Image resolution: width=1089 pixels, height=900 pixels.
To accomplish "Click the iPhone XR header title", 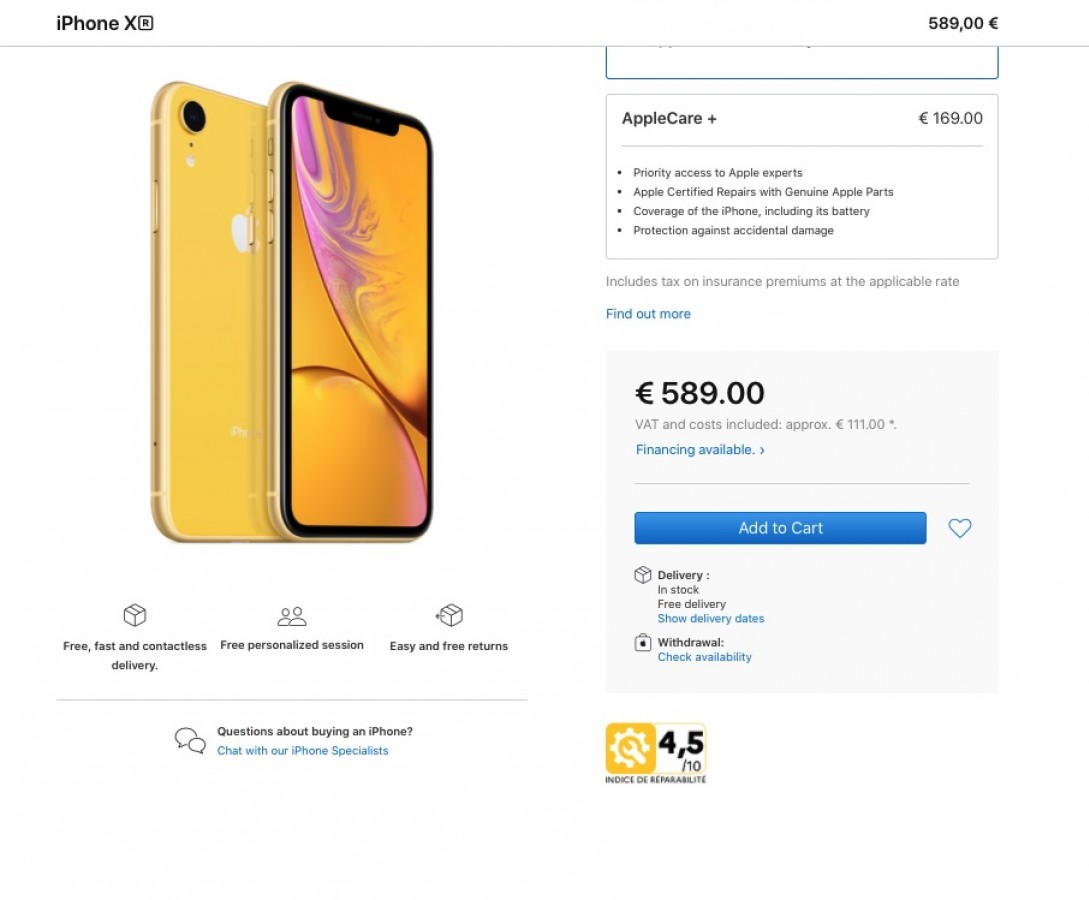I will click(x=105, y=23).
